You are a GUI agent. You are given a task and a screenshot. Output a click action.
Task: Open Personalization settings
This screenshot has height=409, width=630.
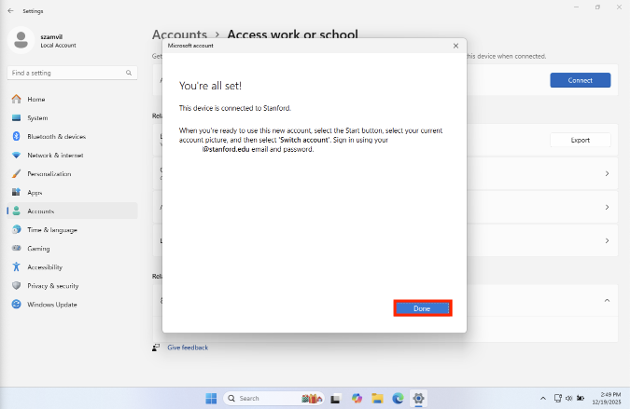point(72,174)
